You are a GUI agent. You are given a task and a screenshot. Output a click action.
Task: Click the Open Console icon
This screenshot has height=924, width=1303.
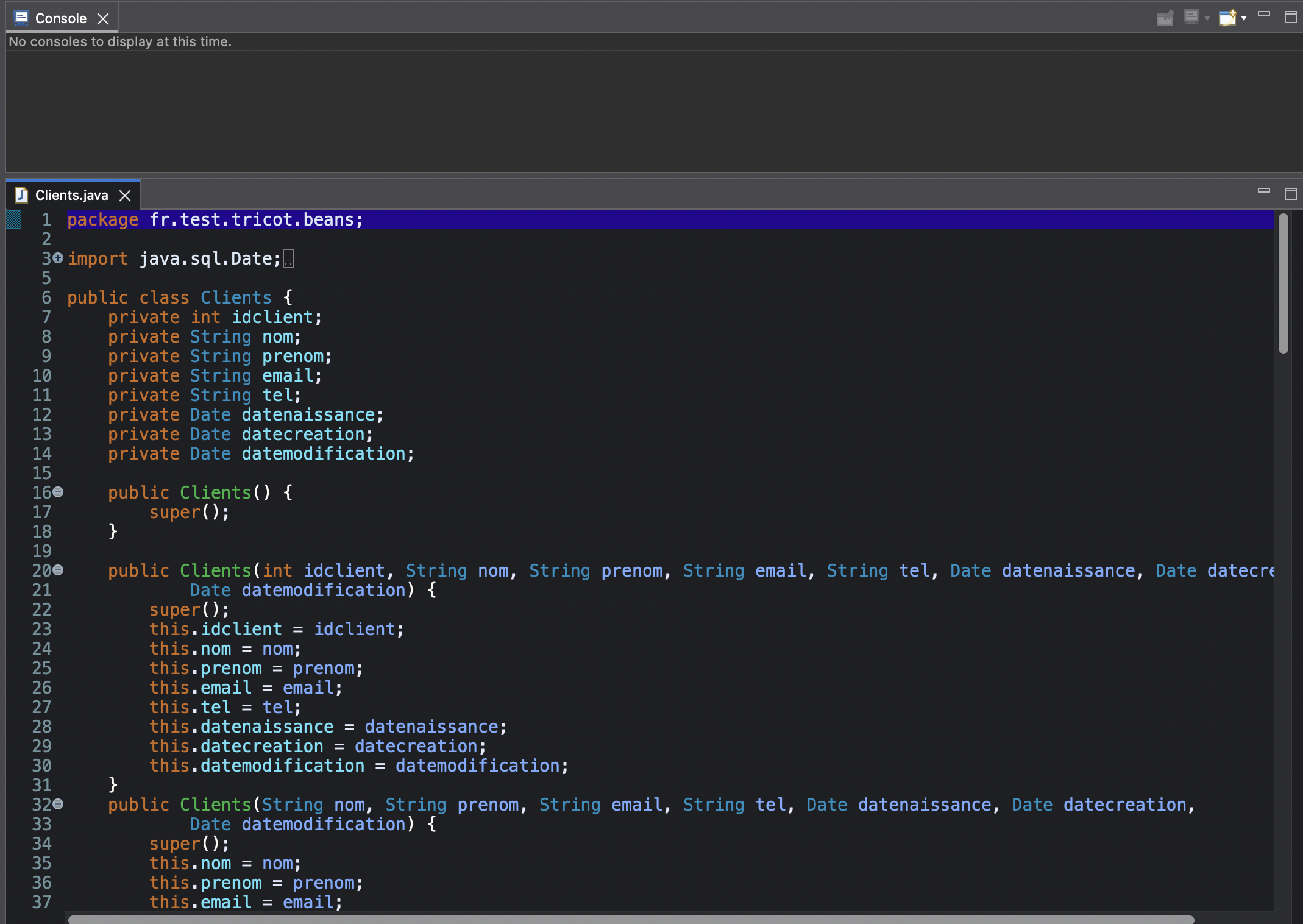point(1227,18)
